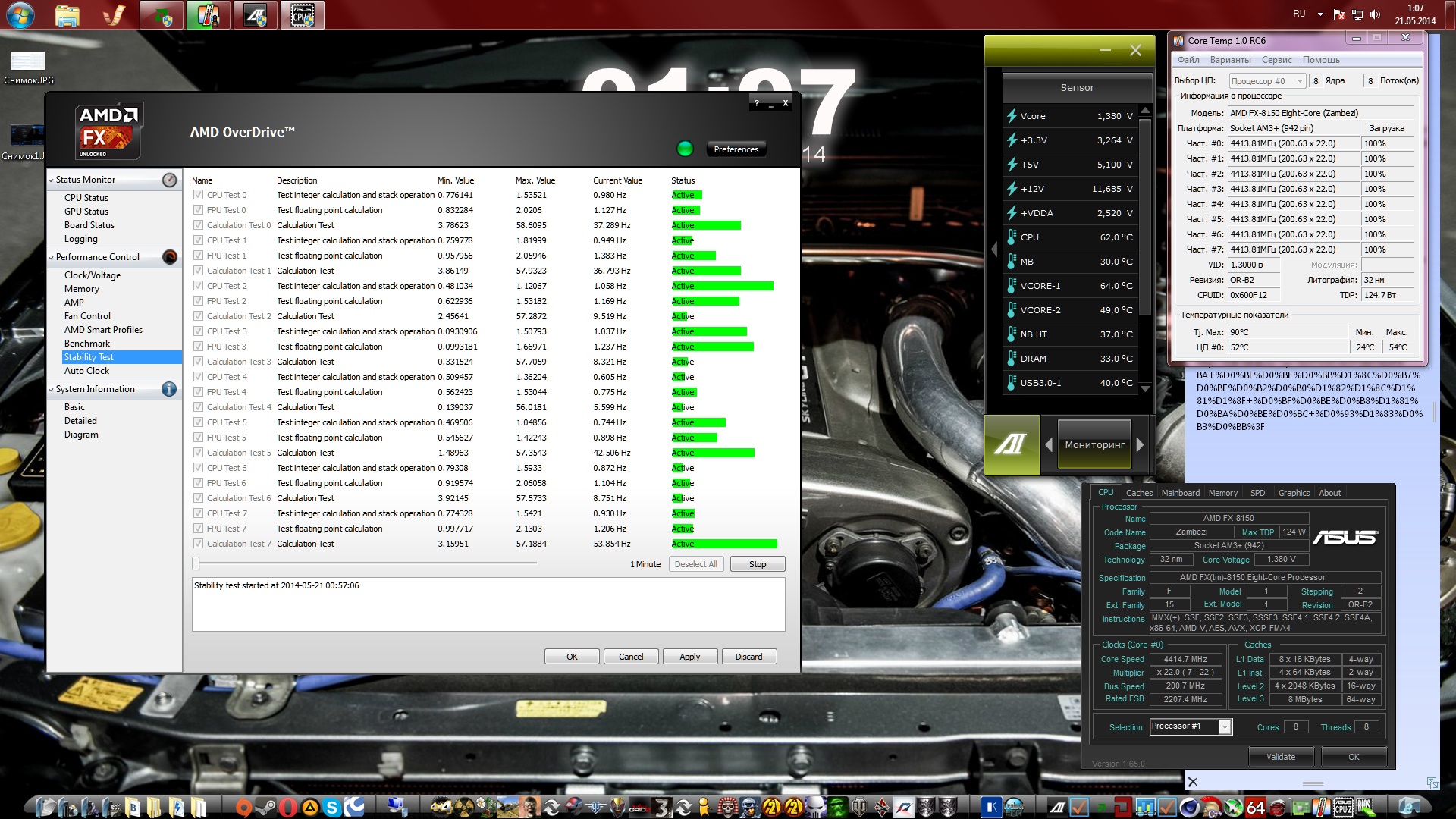
Task: Toggle the FPU Test 0 checkbox
Action: (x=198, y=210)
